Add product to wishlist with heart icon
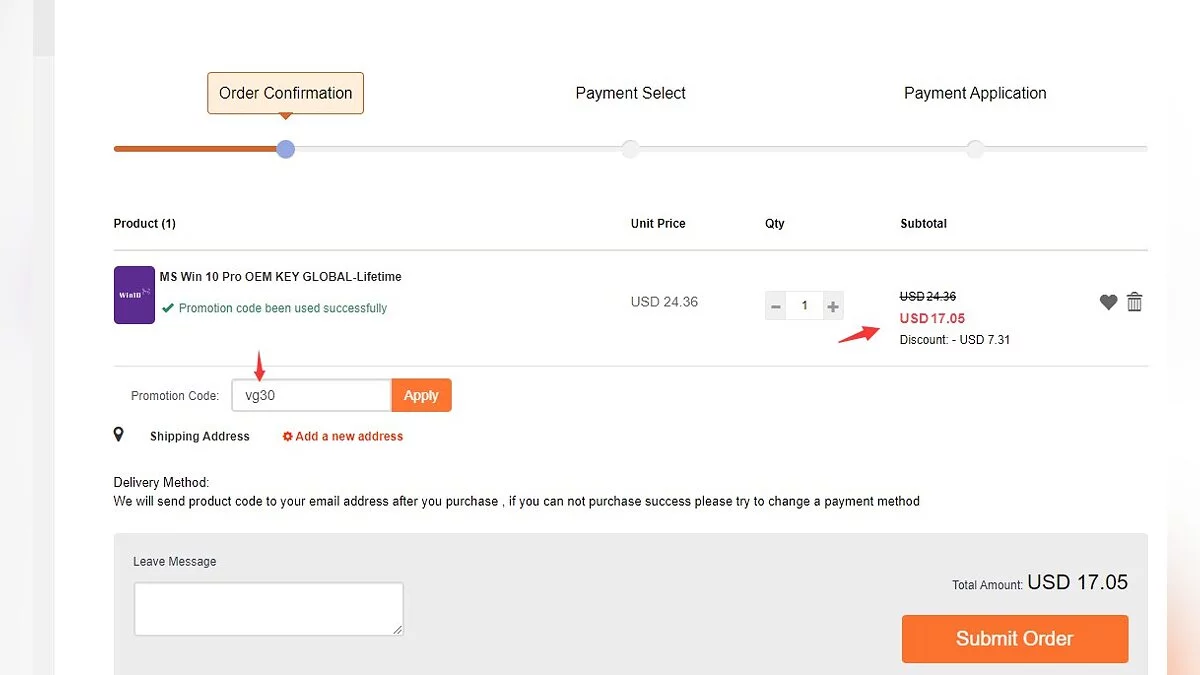Screen dimensions: 1200x675 (1108, 302)
